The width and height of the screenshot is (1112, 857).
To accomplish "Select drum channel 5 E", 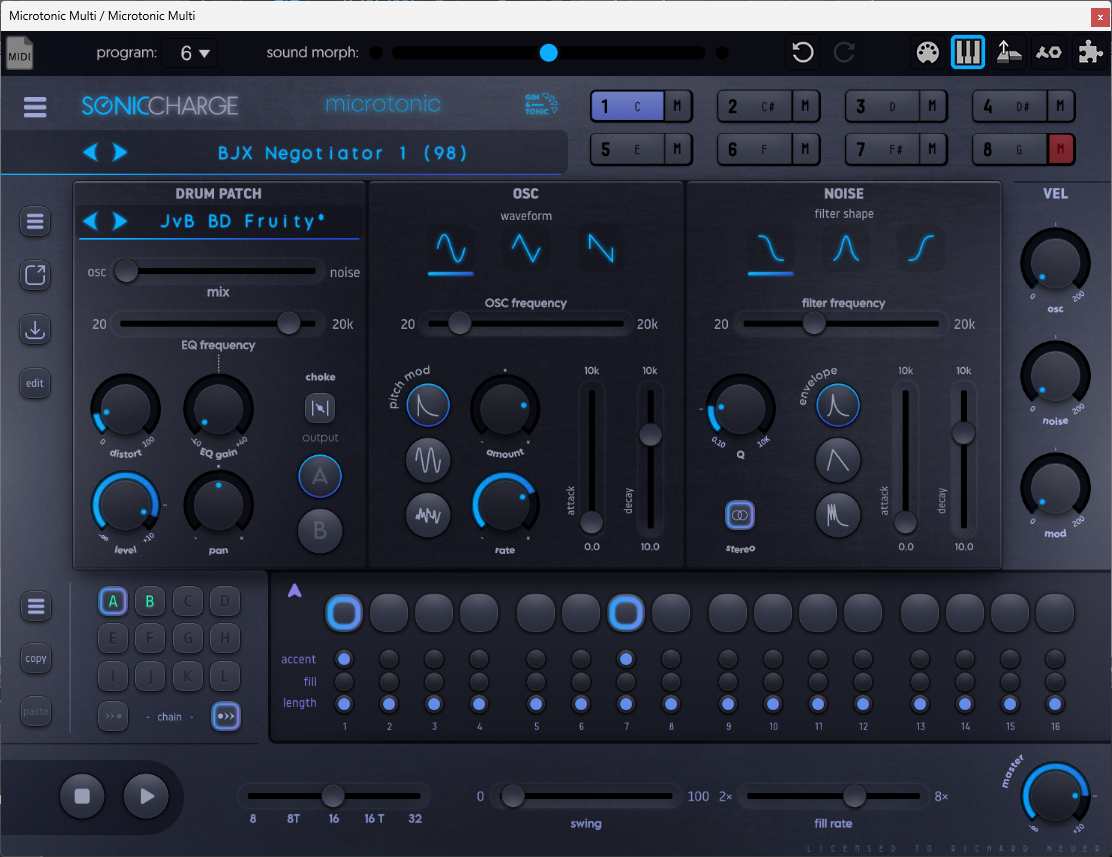I will (x=627, y=149).
